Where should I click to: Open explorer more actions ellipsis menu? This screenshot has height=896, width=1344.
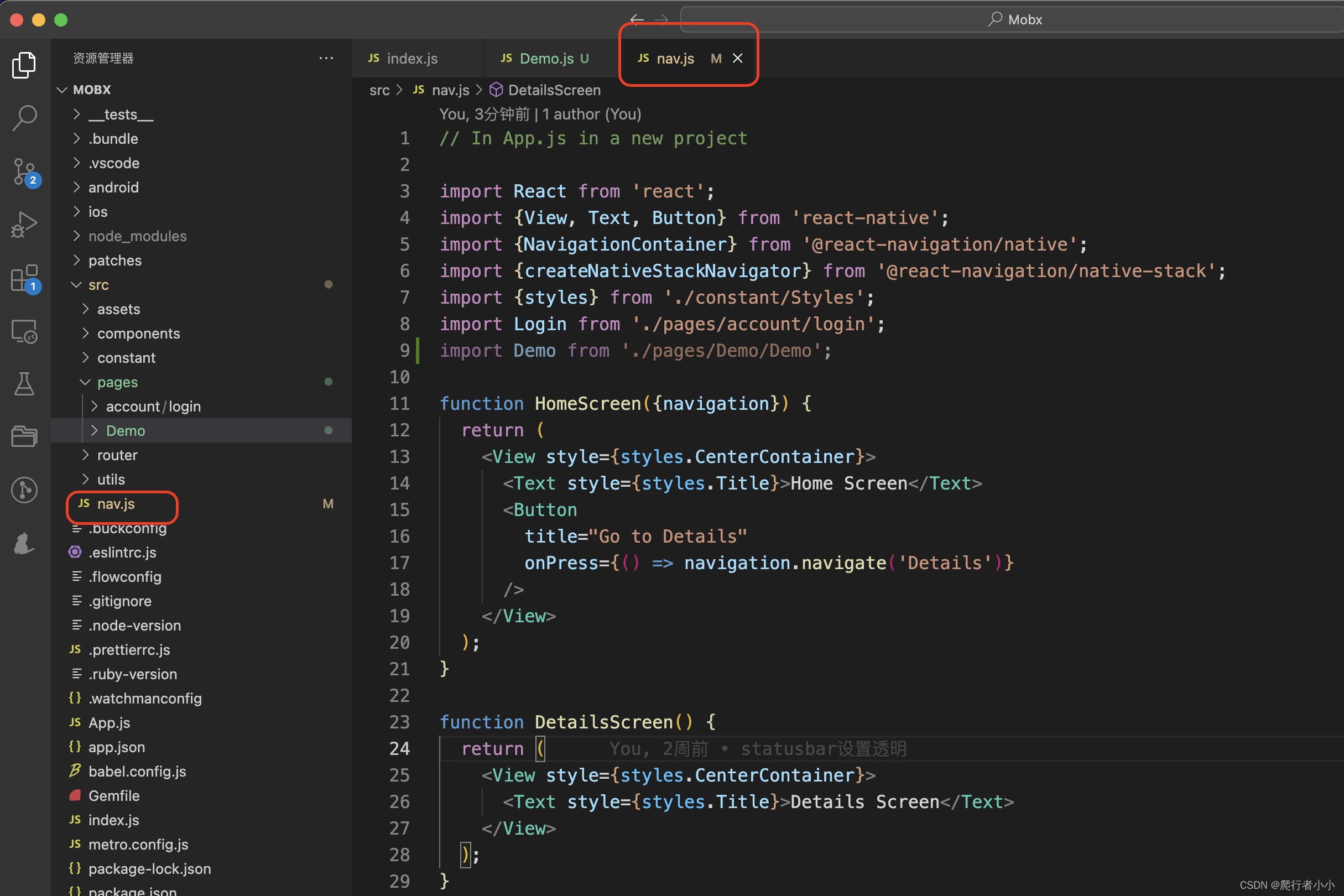point(326,58)
